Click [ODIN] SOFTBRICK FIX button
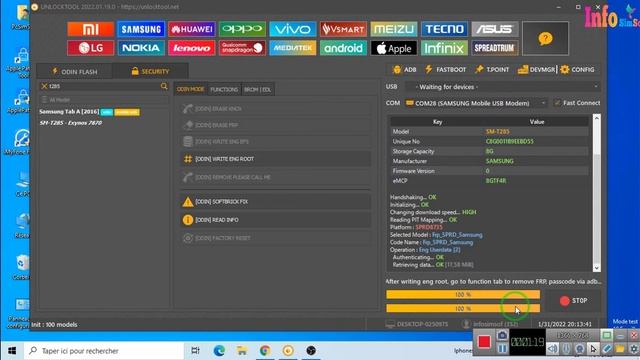This screenshot has width=640, height=360. pos(276,202)
